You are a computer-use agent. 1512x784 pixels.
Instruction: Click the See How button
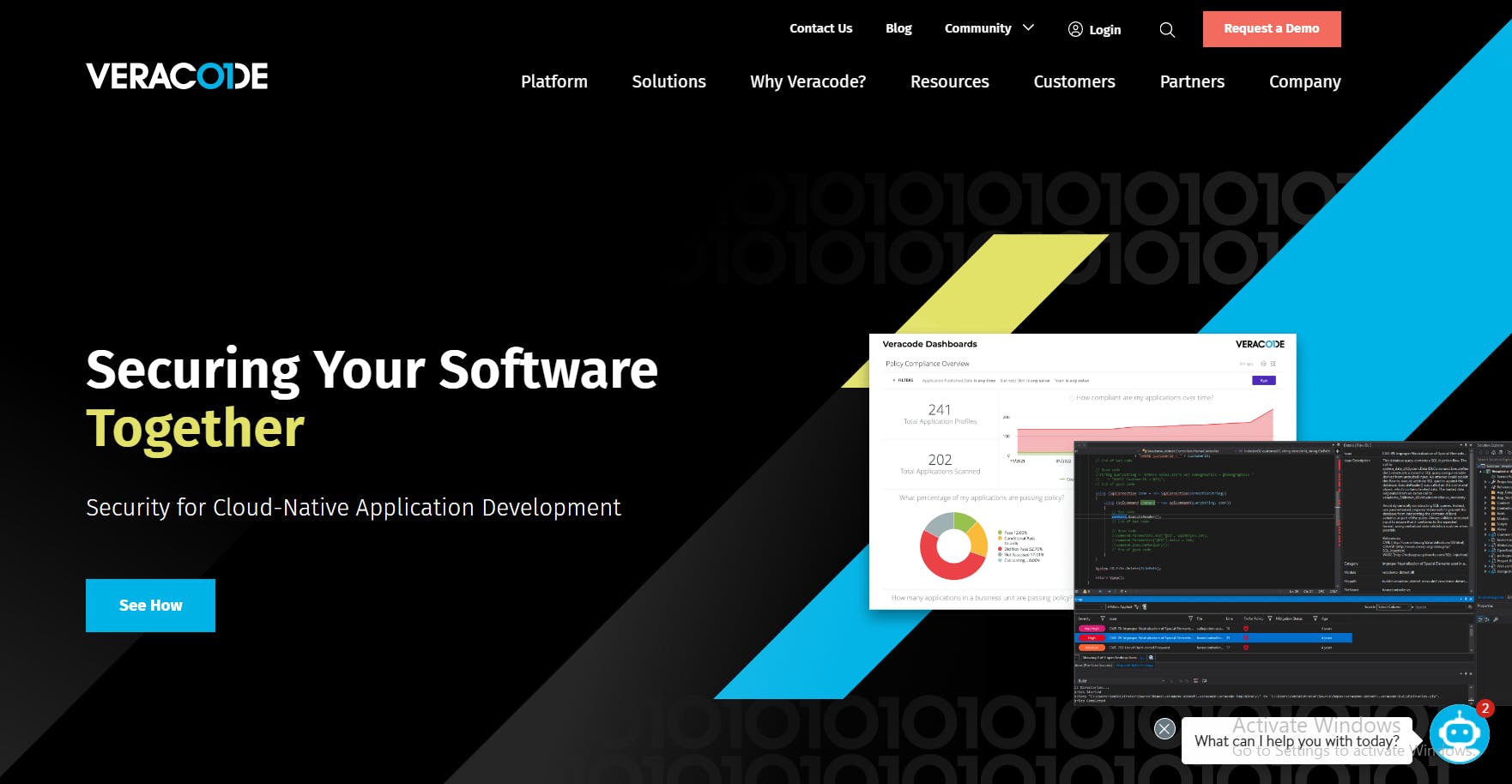(x=150, y=605)
